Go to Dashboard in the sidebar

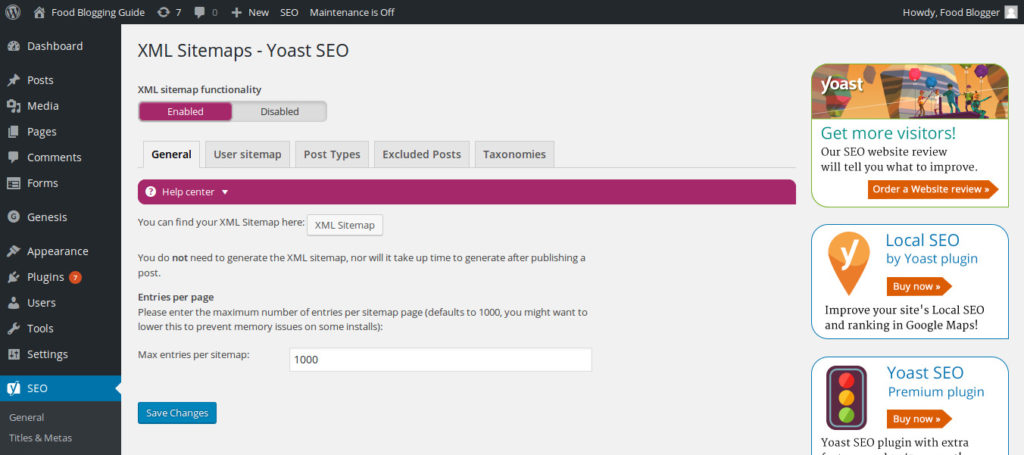pyautogui.click(x=55, y=46)
